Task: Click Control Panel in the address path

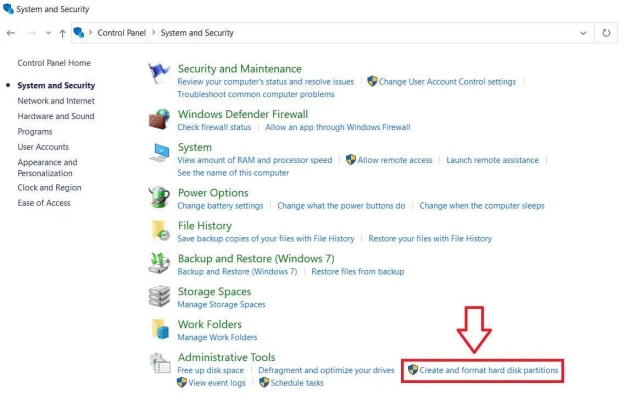Action: tap(123, 33)
